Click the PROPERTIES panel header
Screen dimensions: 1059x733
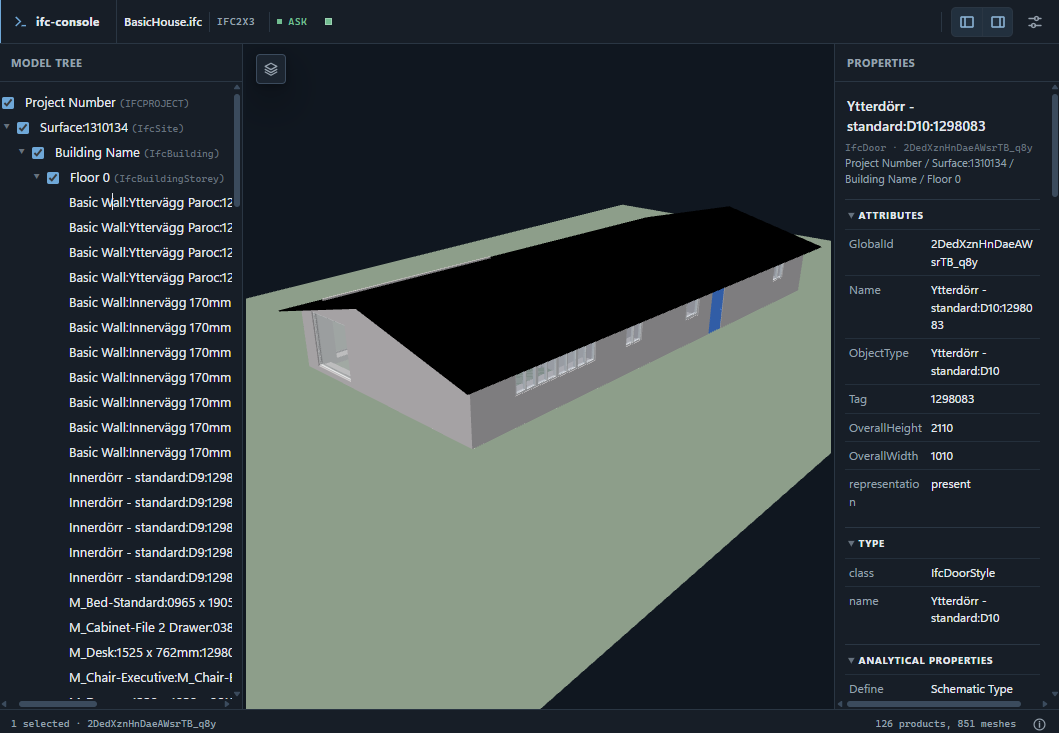click(881, 63)
